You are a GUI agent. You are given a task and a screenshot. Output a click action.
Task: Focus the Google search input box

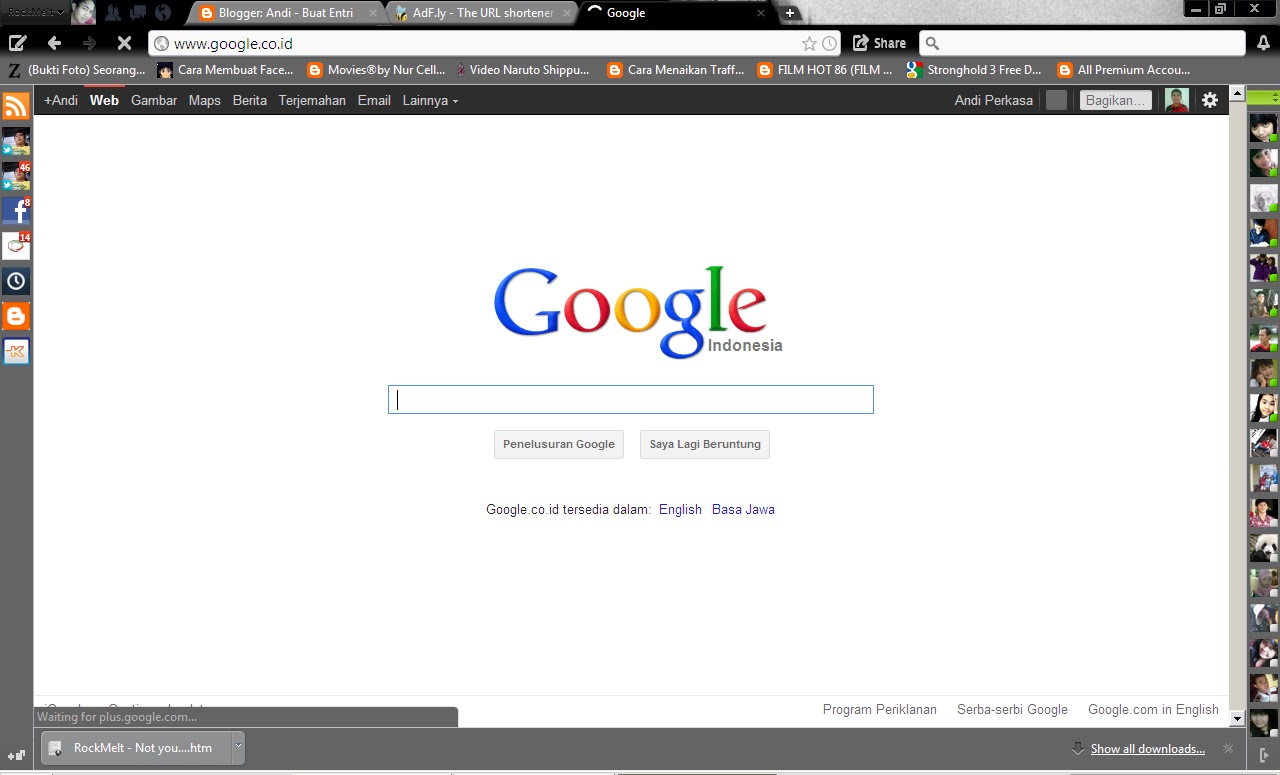point(631,399)
